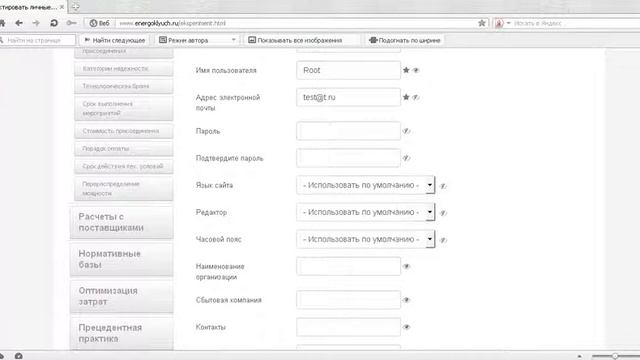Viewport: 640px width, 360px height.
Task: Toggle eye icon next to Имя пользователя
Action: click(x=416, y=70)
